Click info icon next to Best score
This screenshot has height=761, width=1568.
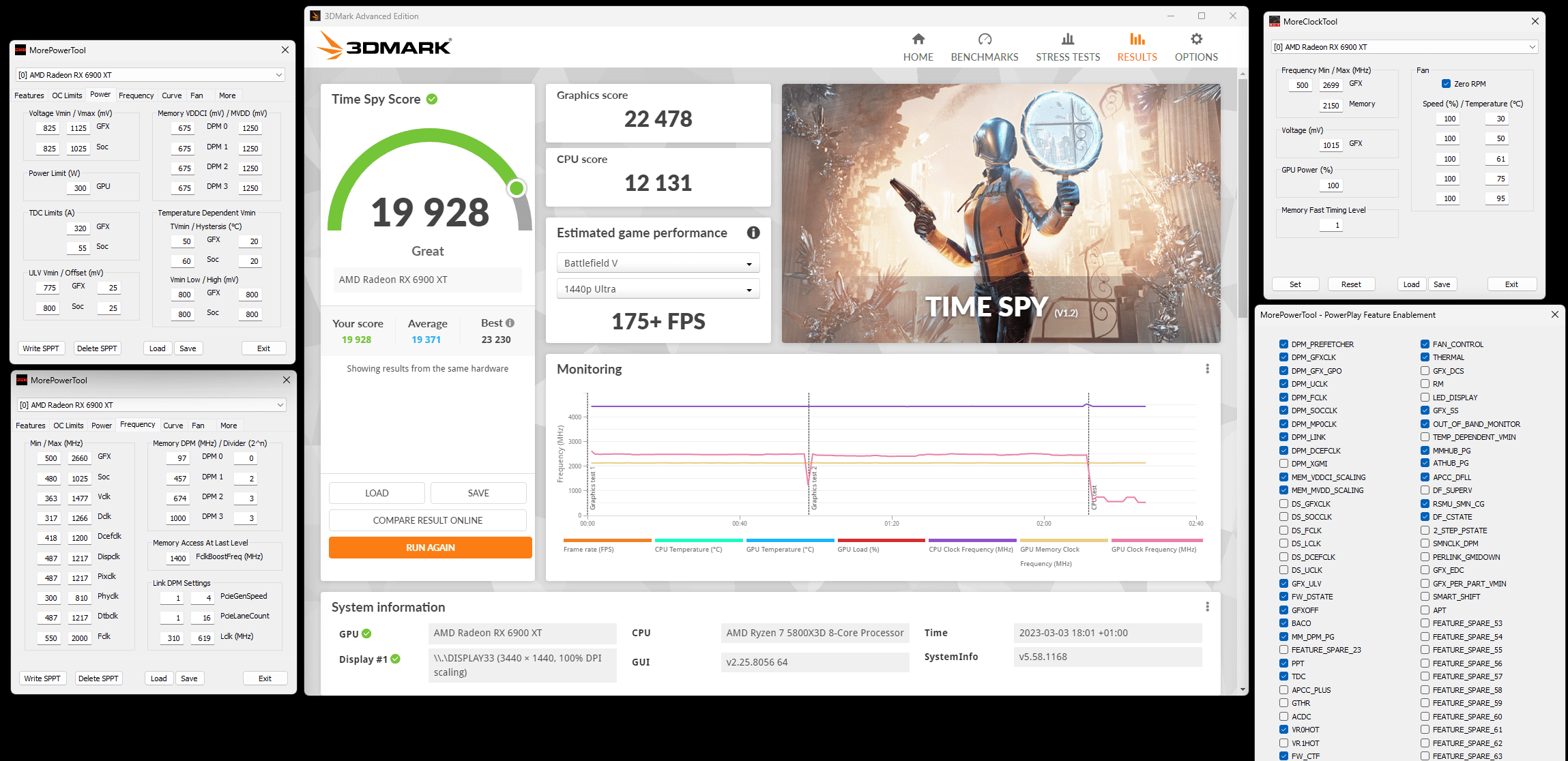tap(510, 323)
